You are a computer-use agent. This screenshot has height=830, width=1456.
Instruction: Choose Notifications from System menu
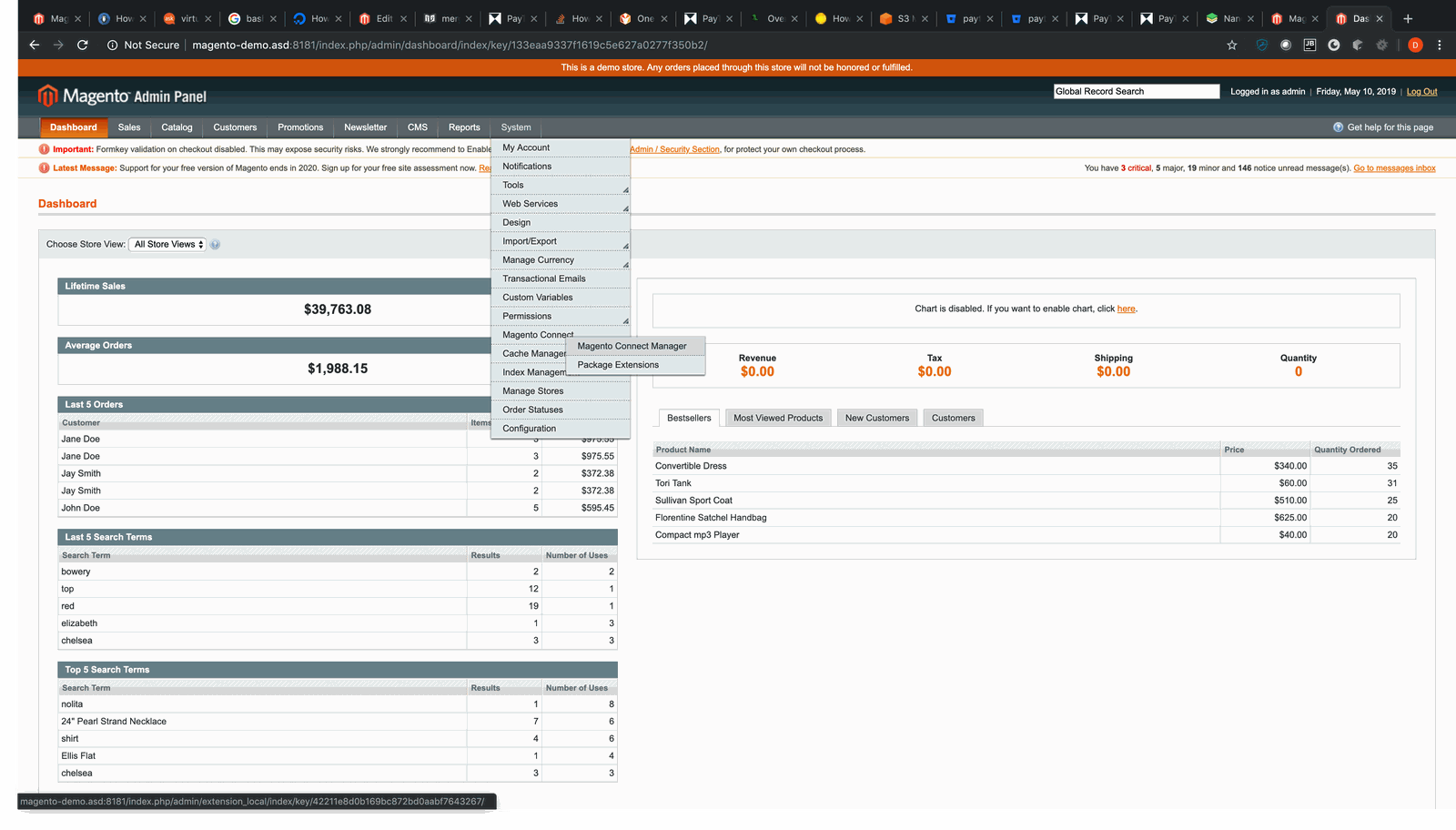tap(561, 167)
